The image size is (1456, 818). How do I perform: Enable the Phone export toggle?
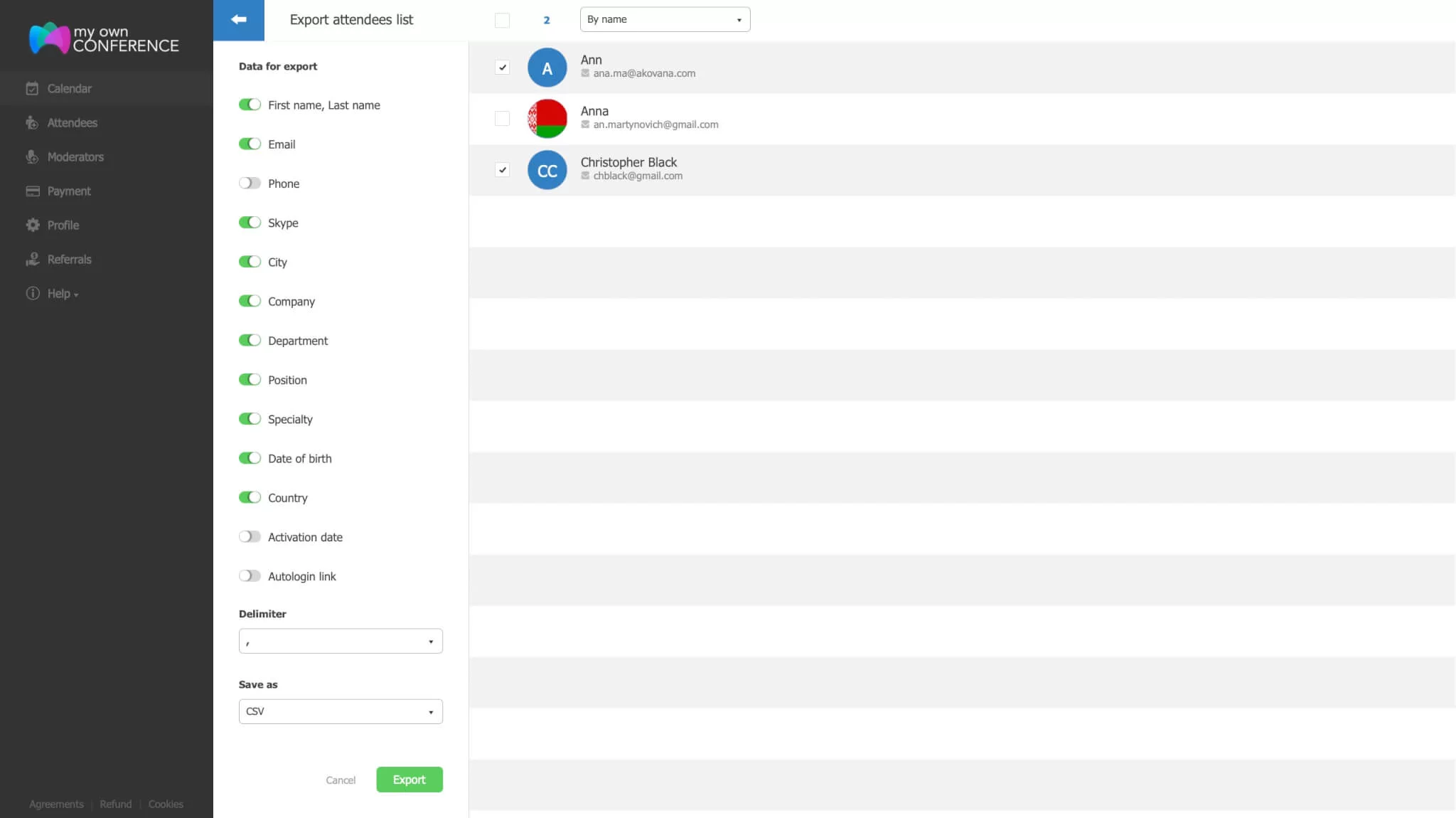coord(250,184)
